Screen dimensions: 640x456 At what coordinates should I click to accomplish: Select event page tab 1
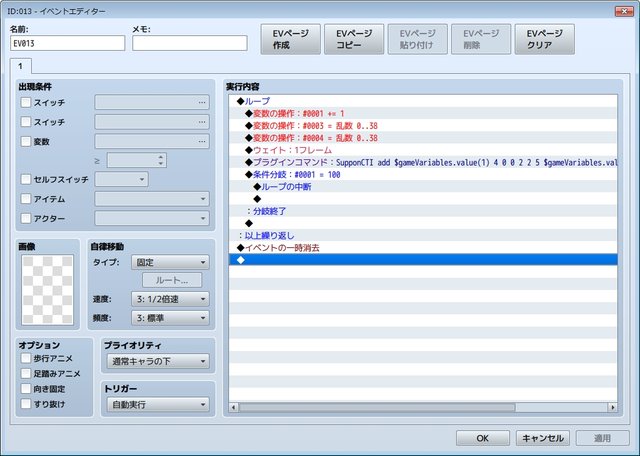(20, 66)
